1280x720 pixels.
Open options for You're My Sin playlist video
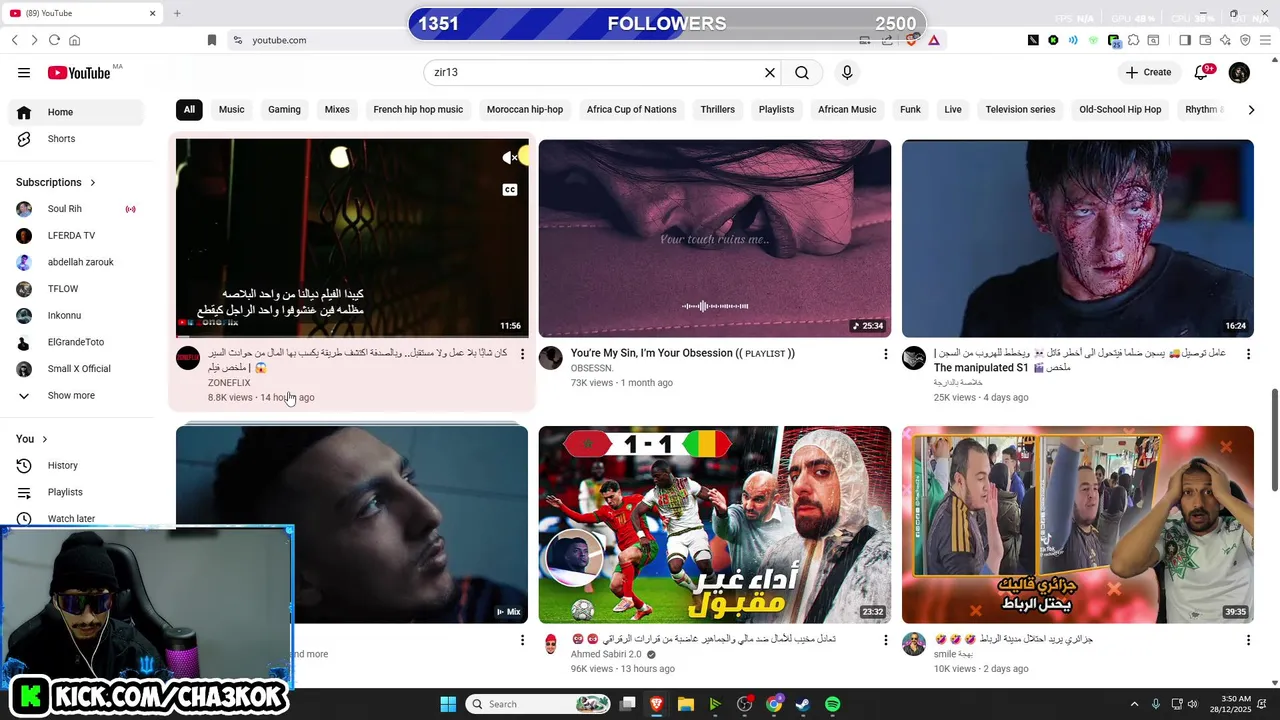coord(885,354)
